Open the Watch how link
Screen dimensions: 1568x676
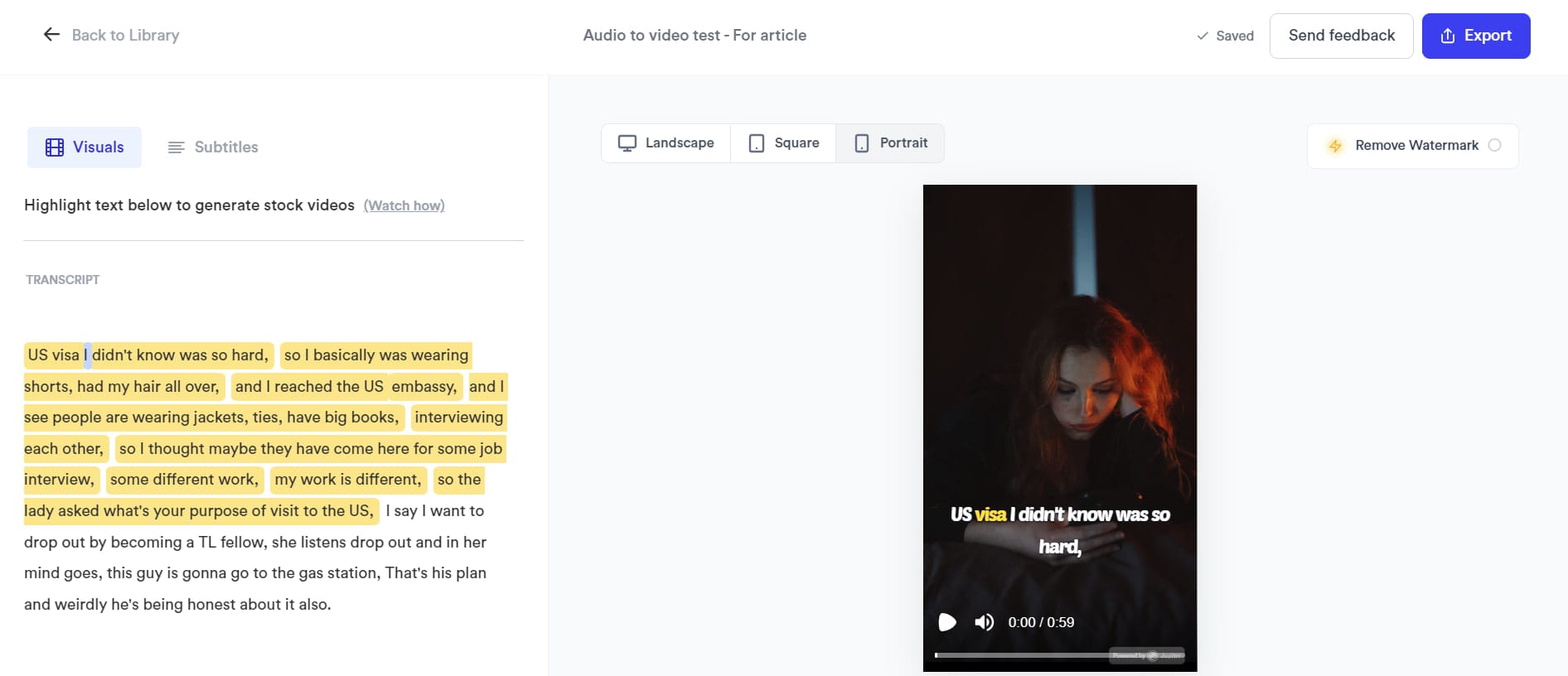tap(404, 205)
